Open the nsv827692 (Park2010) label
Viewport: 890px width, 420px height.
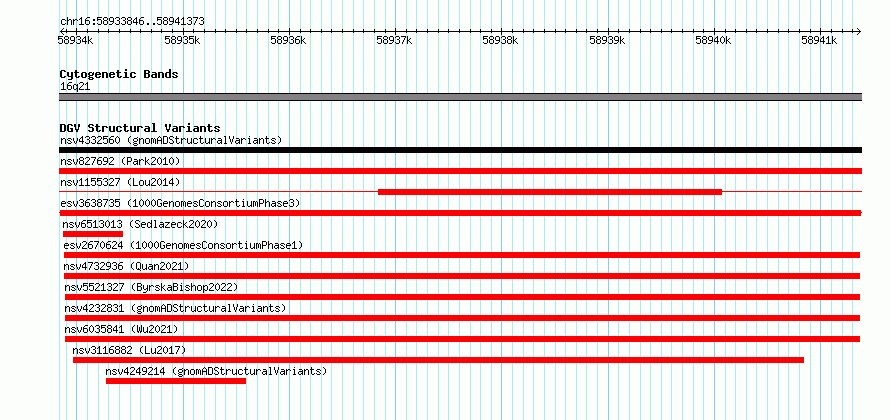(x=120, y=161)
